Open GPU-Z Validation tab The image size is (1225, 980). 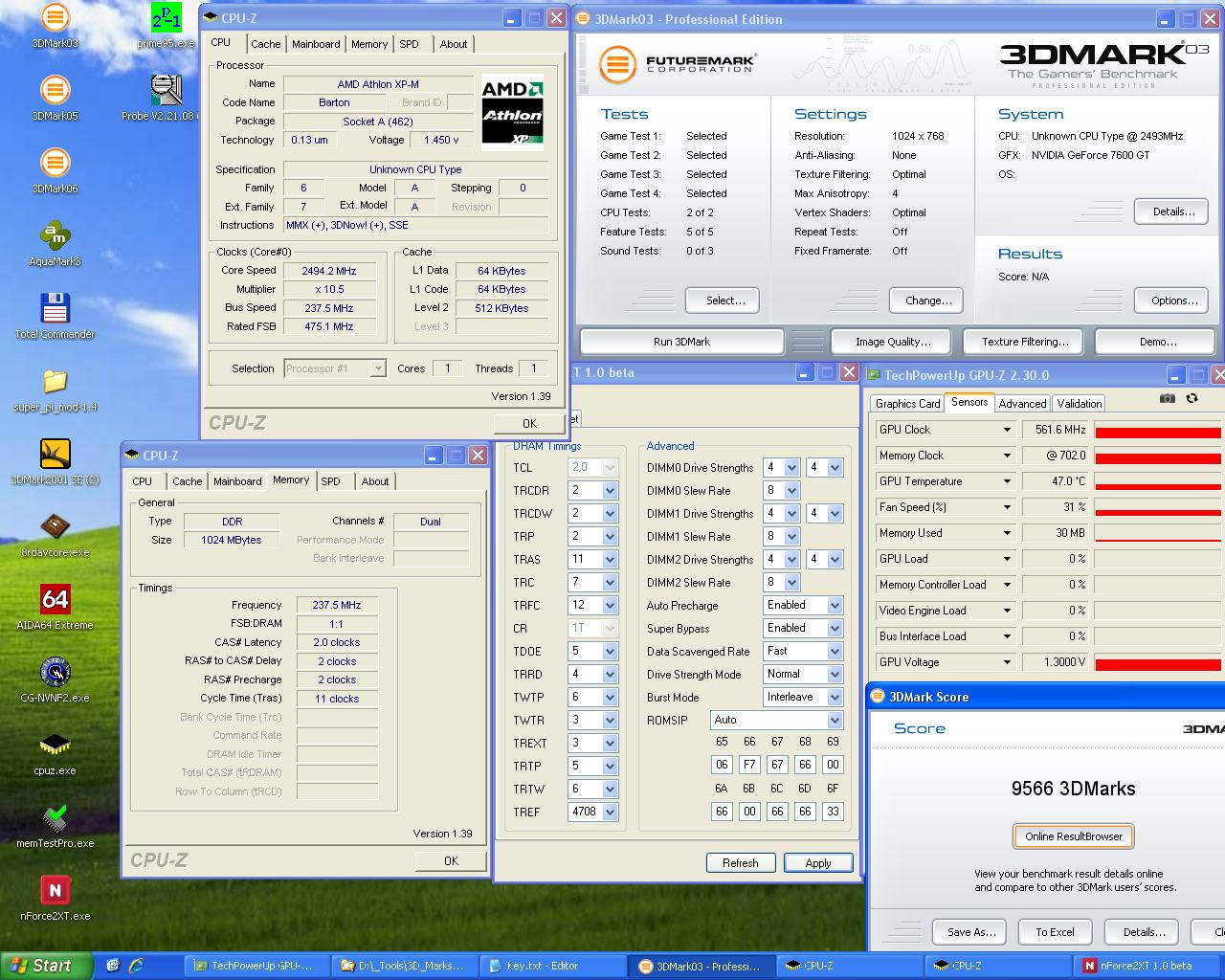(x=1080, y=404)
